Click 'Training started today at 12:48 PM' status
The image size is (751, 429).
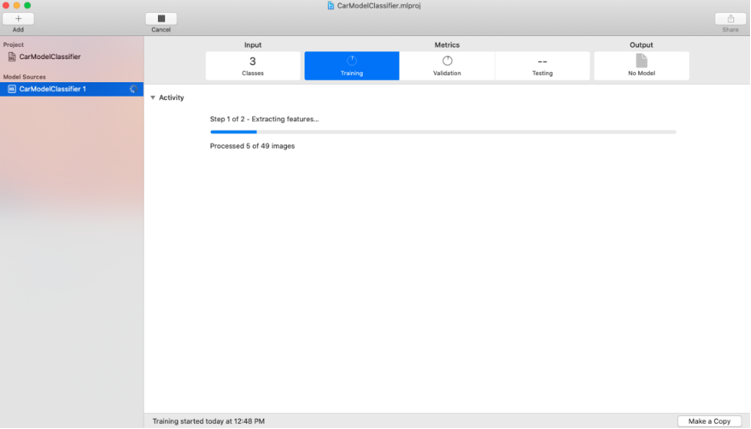(208, 421)
